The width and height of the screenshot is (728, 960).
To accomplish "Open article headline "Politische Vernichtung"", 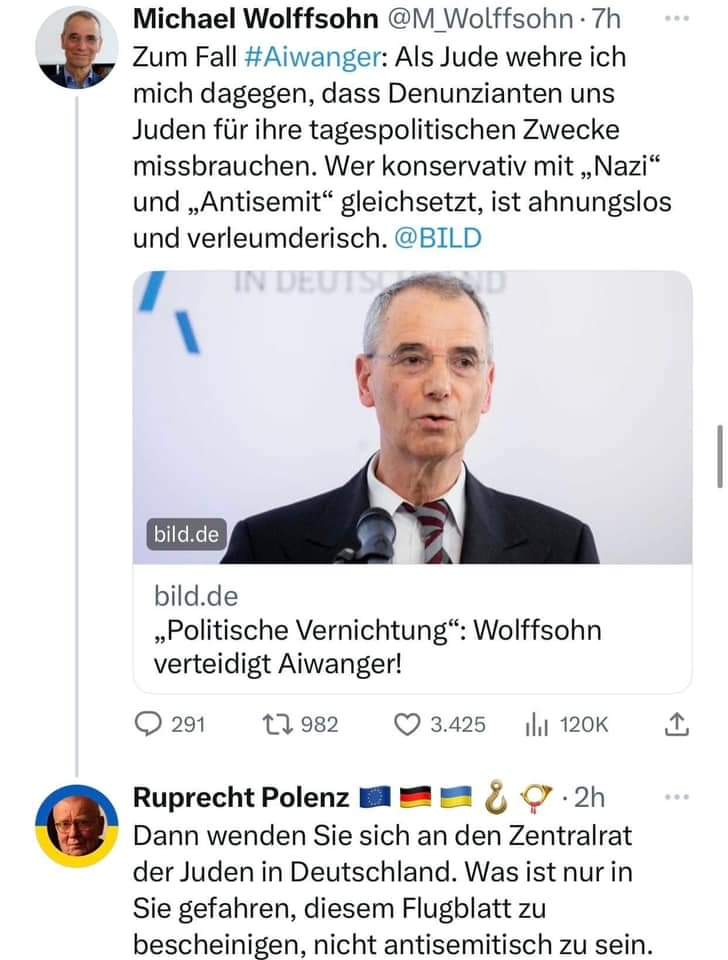I will pyautogui.click(x=378, y=646).
